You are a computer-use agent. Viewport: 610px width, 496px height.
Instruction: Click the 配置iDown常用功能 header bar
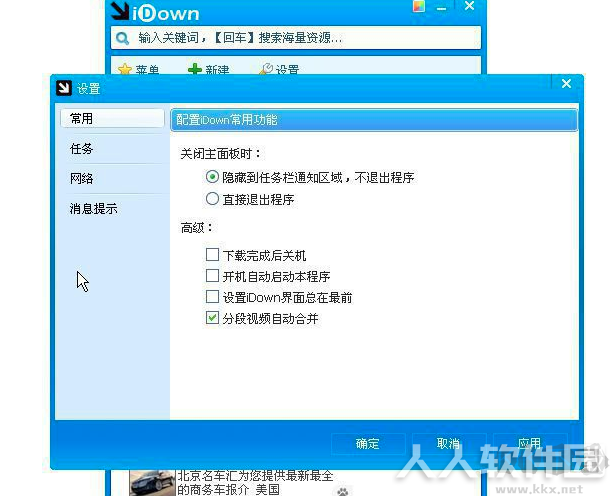pyautogui.click(x=374, y=120)
